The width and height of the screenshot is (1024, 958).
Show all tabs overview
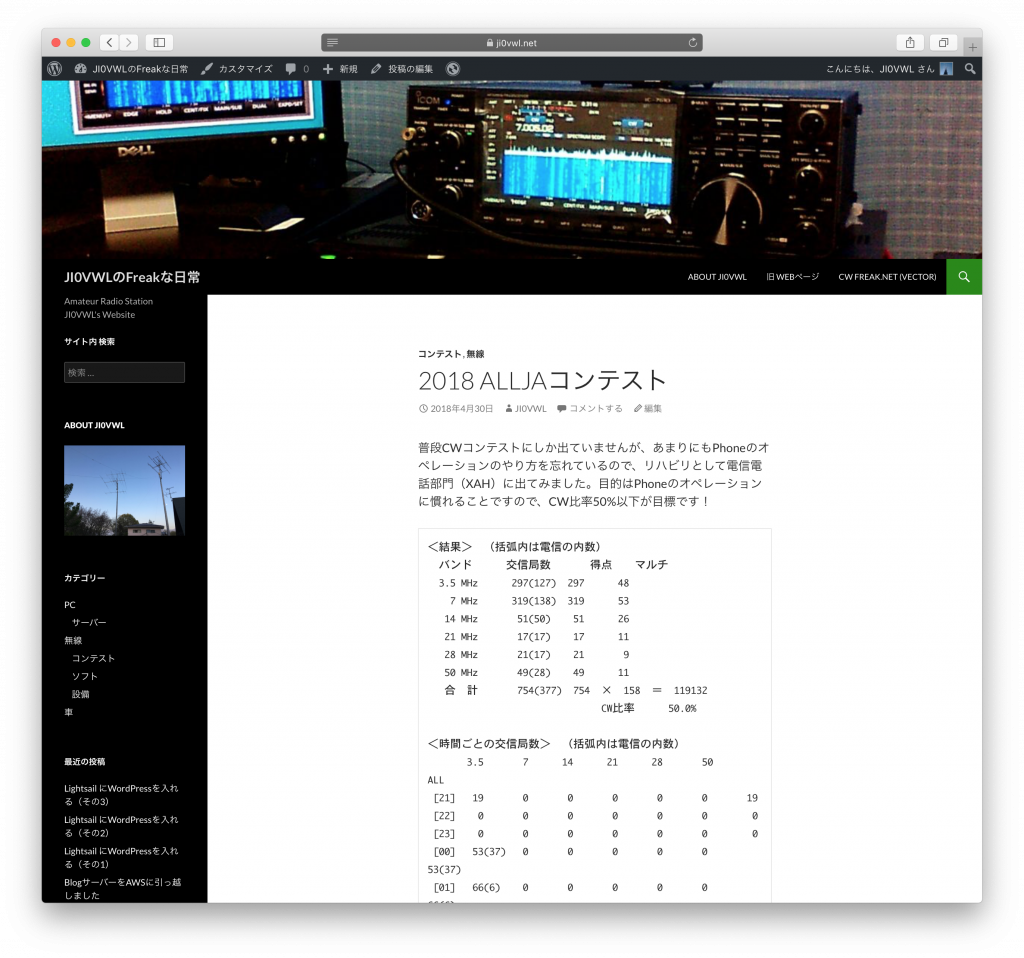[x=944, y=42]
